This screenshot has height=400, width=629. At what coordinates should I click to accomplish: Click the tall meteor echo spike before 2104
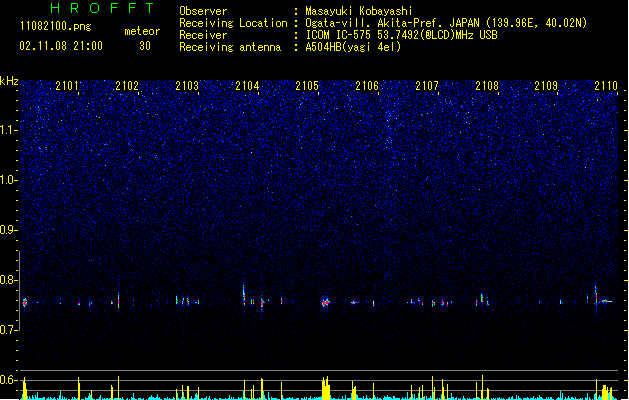(x=244, y=294)
